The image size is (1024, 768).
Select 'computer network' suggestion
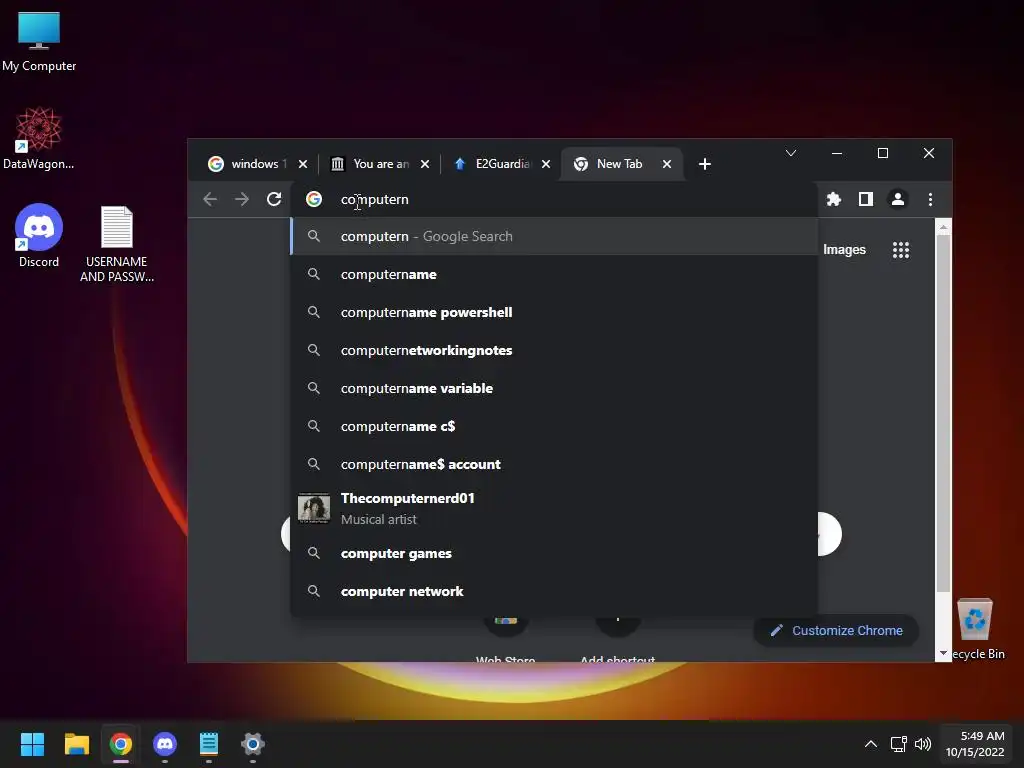pyautogui.click(x=554, y=591)
